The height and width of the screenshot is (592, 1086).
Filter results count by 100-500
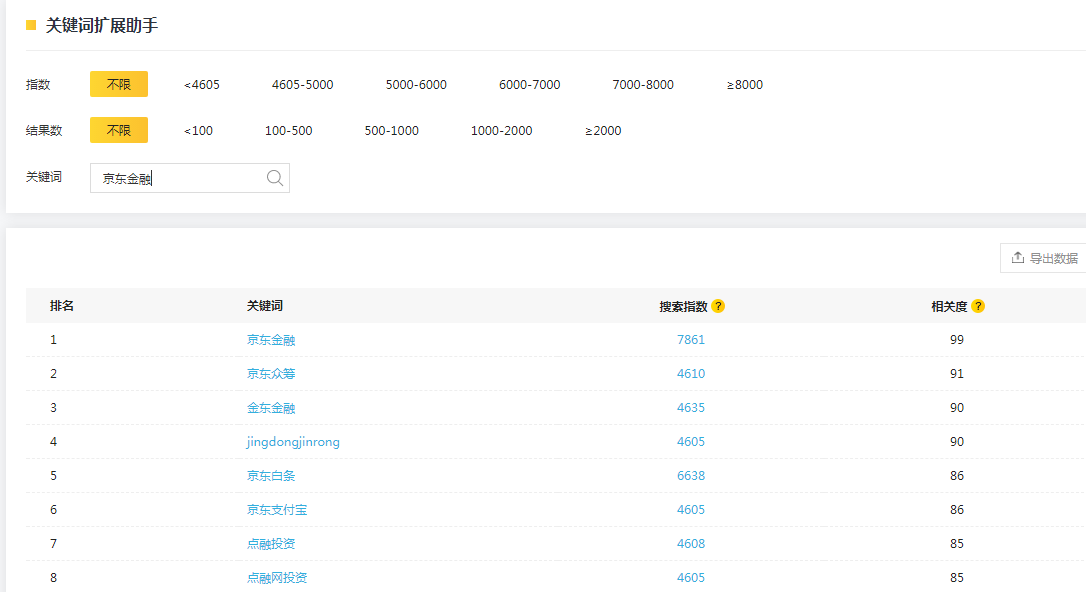pos(288,131)
